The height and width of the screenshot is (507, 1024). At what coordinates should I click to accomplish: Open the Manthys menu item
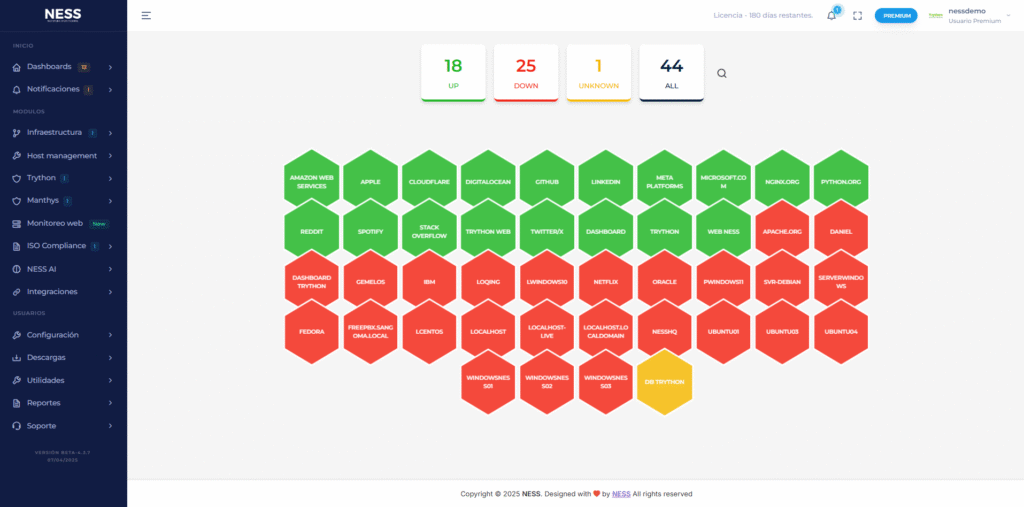click(63, 201)
